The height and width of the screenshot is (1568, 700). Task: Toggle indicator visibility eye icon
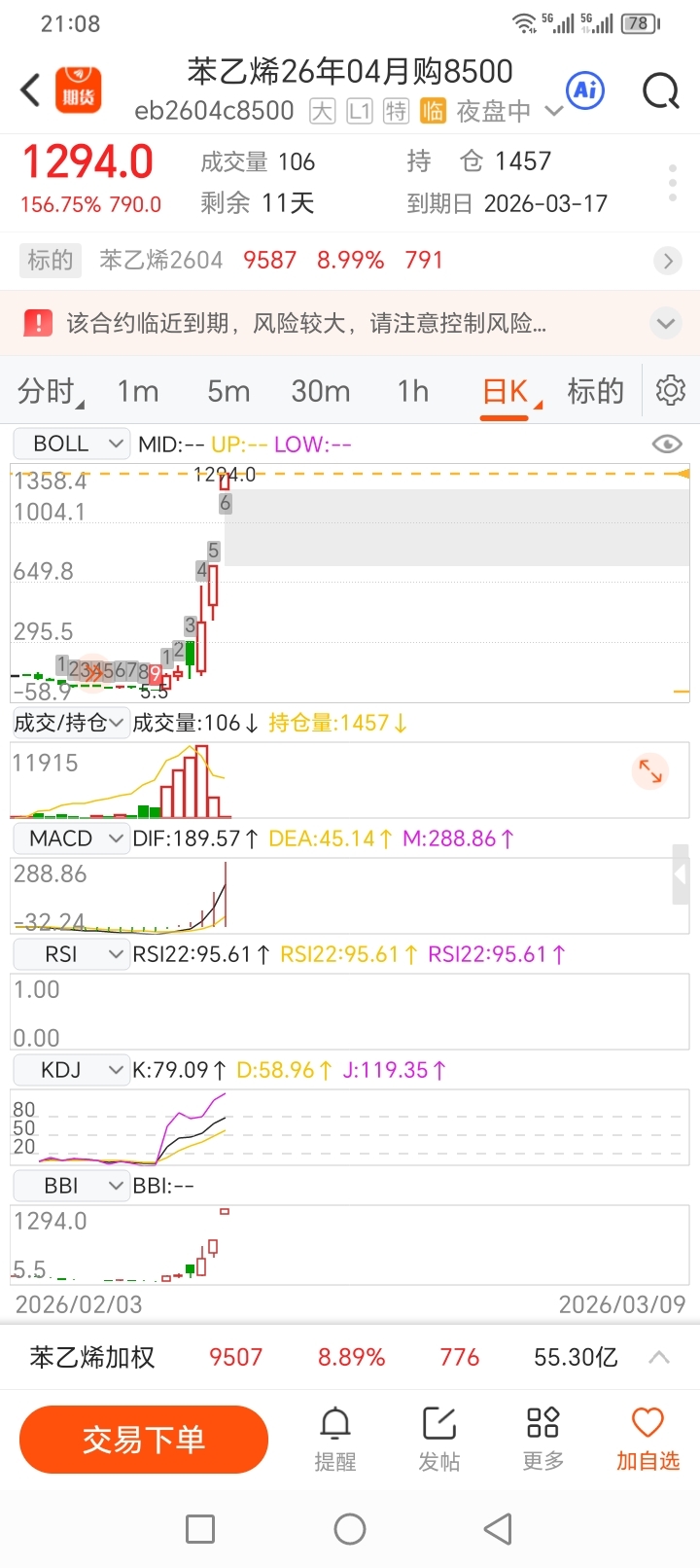pyautogui.click(x=667, y=445)
